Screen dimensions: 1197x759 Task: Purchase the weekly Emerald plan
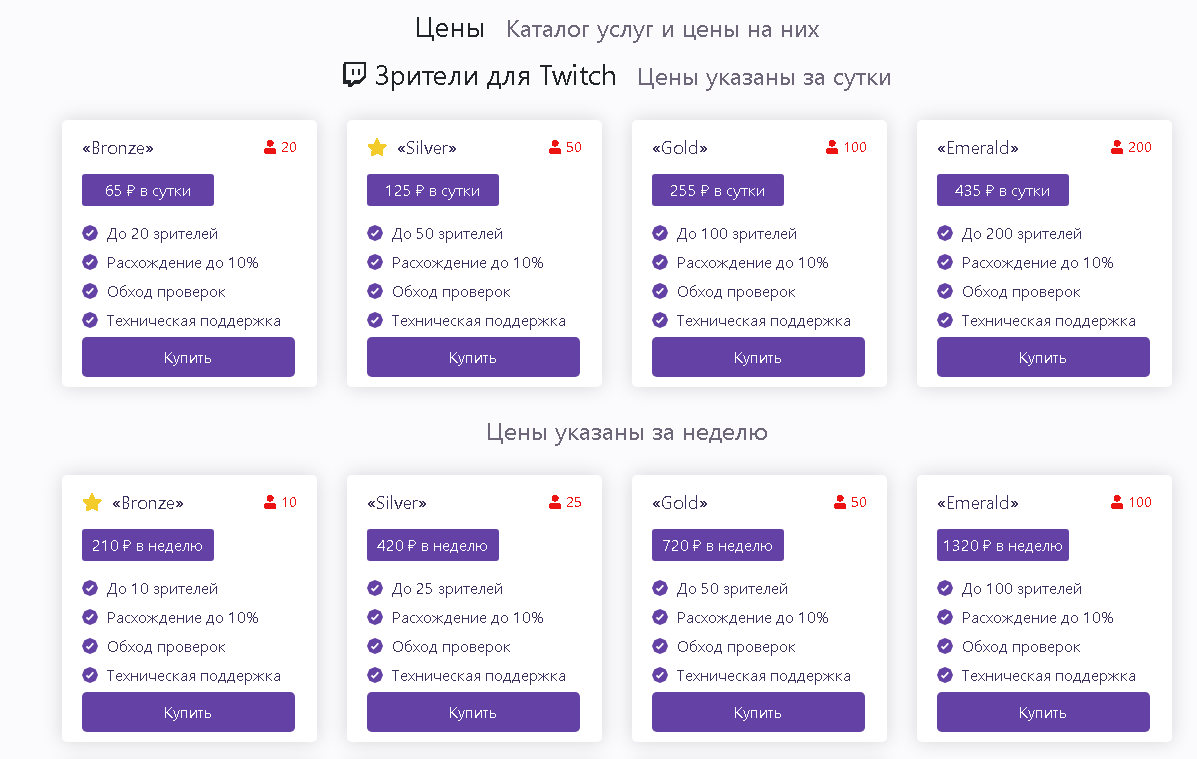(1043, 712)
